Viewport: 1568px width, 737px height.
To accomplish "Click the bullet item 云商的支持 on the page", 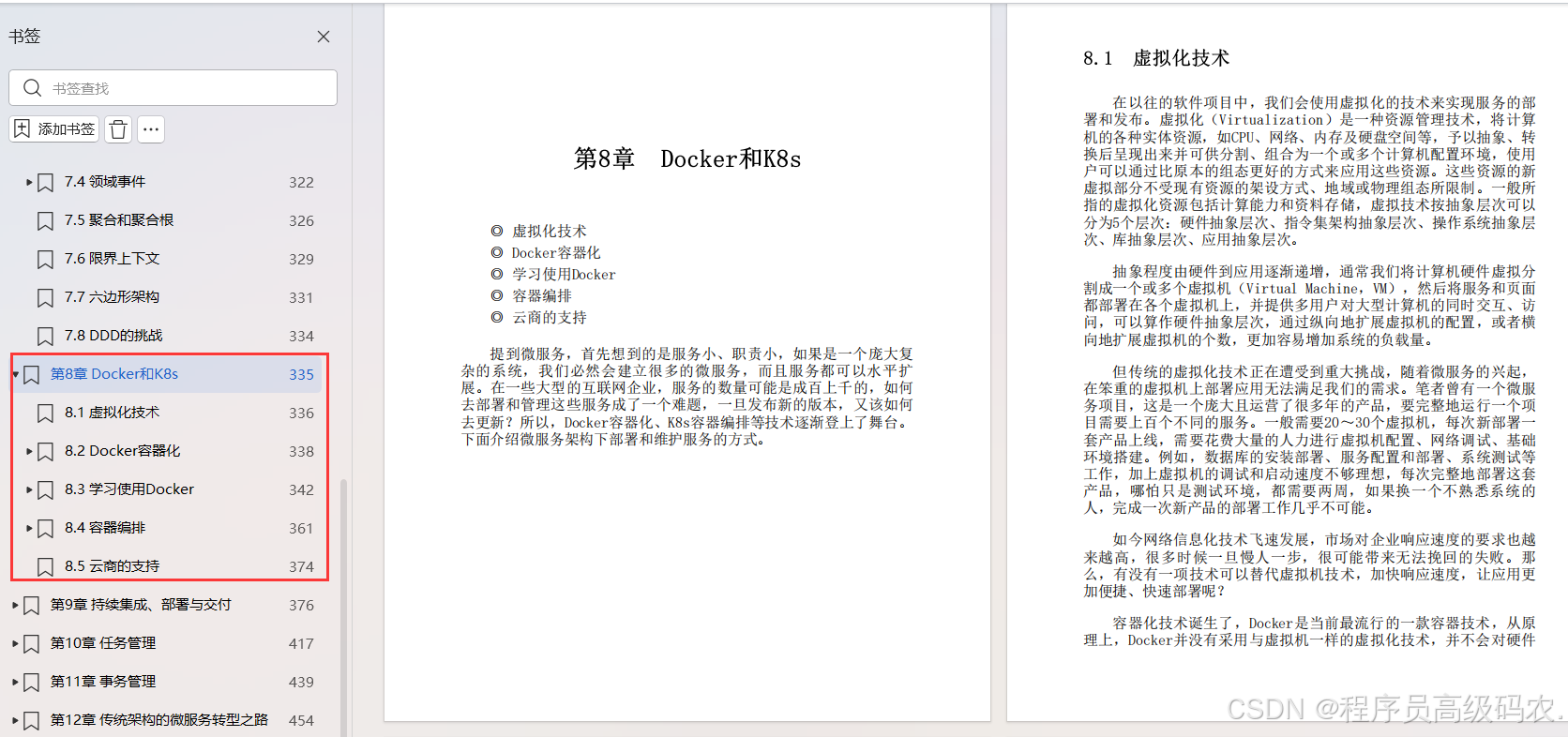I will click(x=550, y=318).
